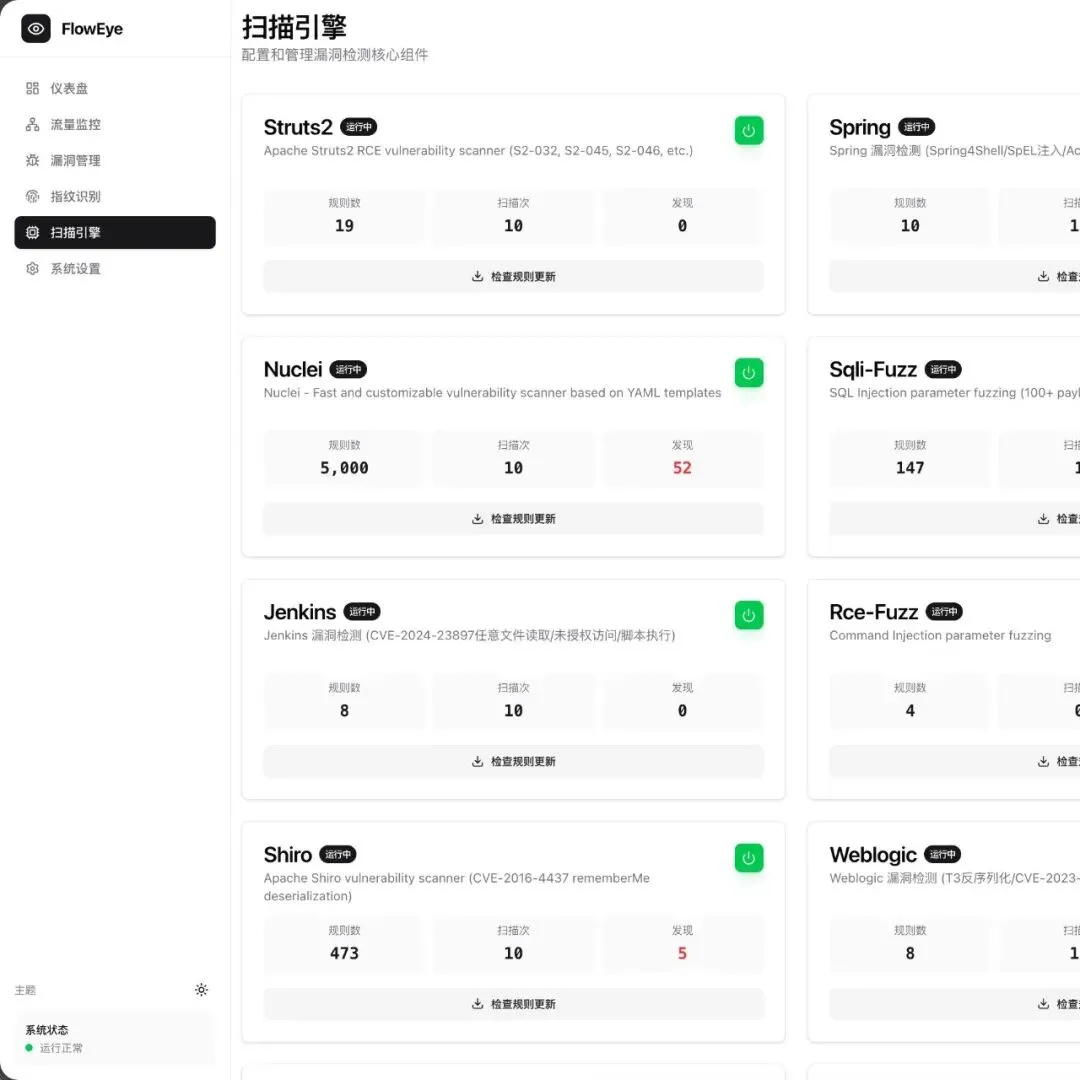Click Shiro's red findings value 5

[682, 953]
